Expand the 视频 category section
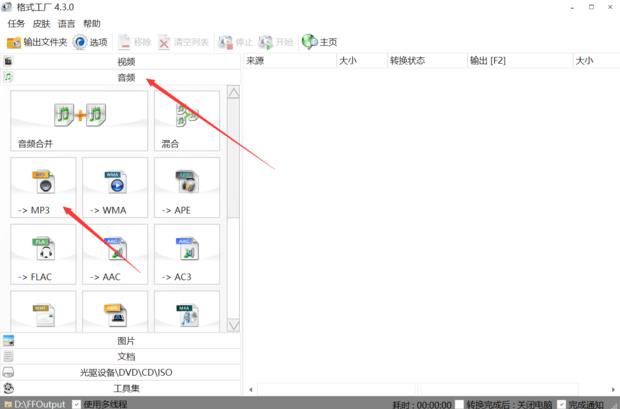This screenshot has width=620, height=409. coord(125,61)
